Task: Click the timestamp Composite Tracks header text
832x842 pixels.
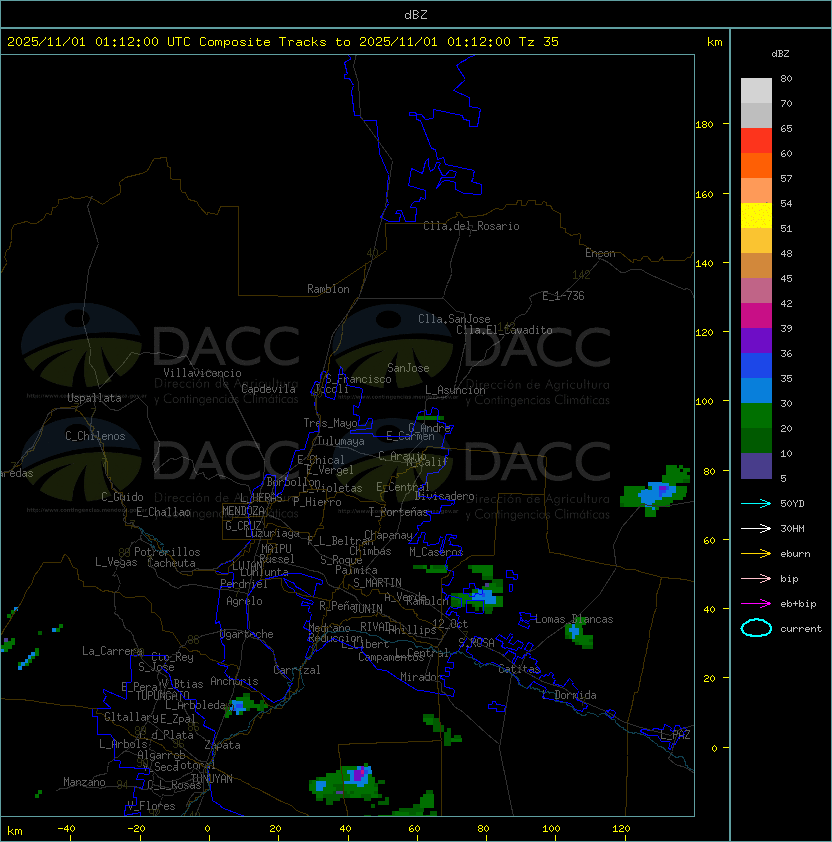Action: [283, 42]
